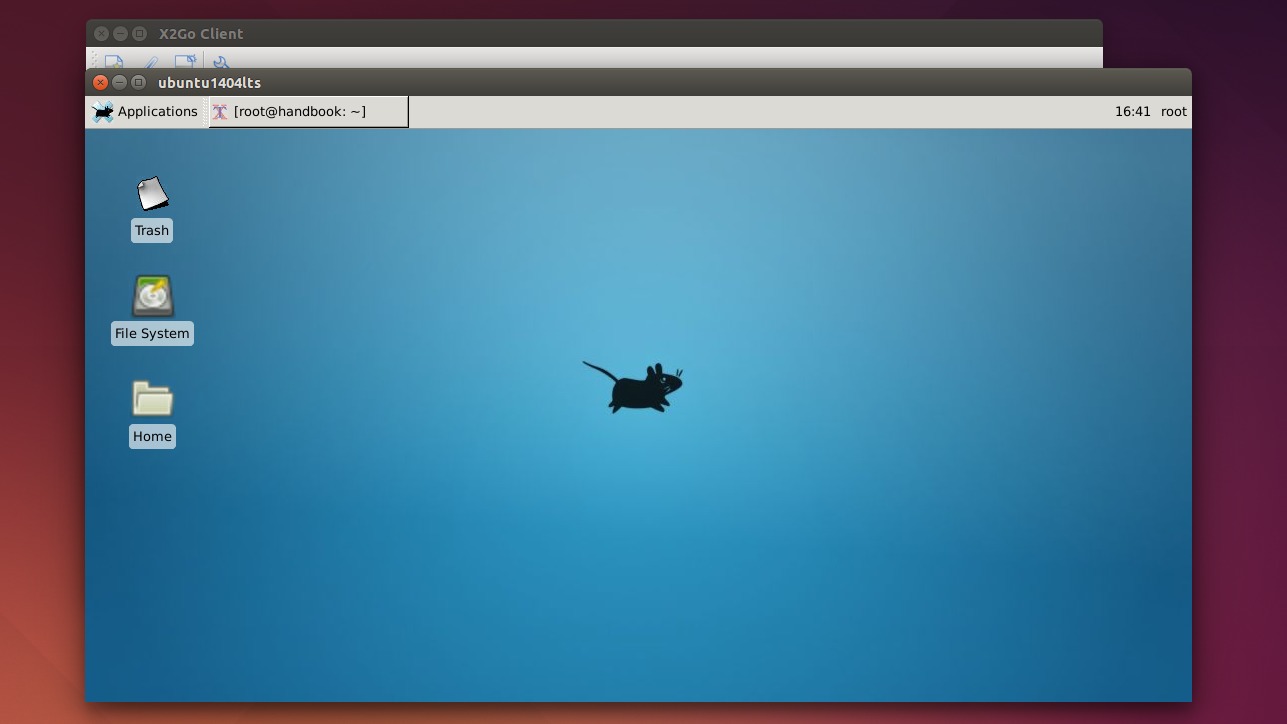Click the new session icon in X2Go Client
Viewport: 1287px width, 724px height.
click(x=114, y=62)
